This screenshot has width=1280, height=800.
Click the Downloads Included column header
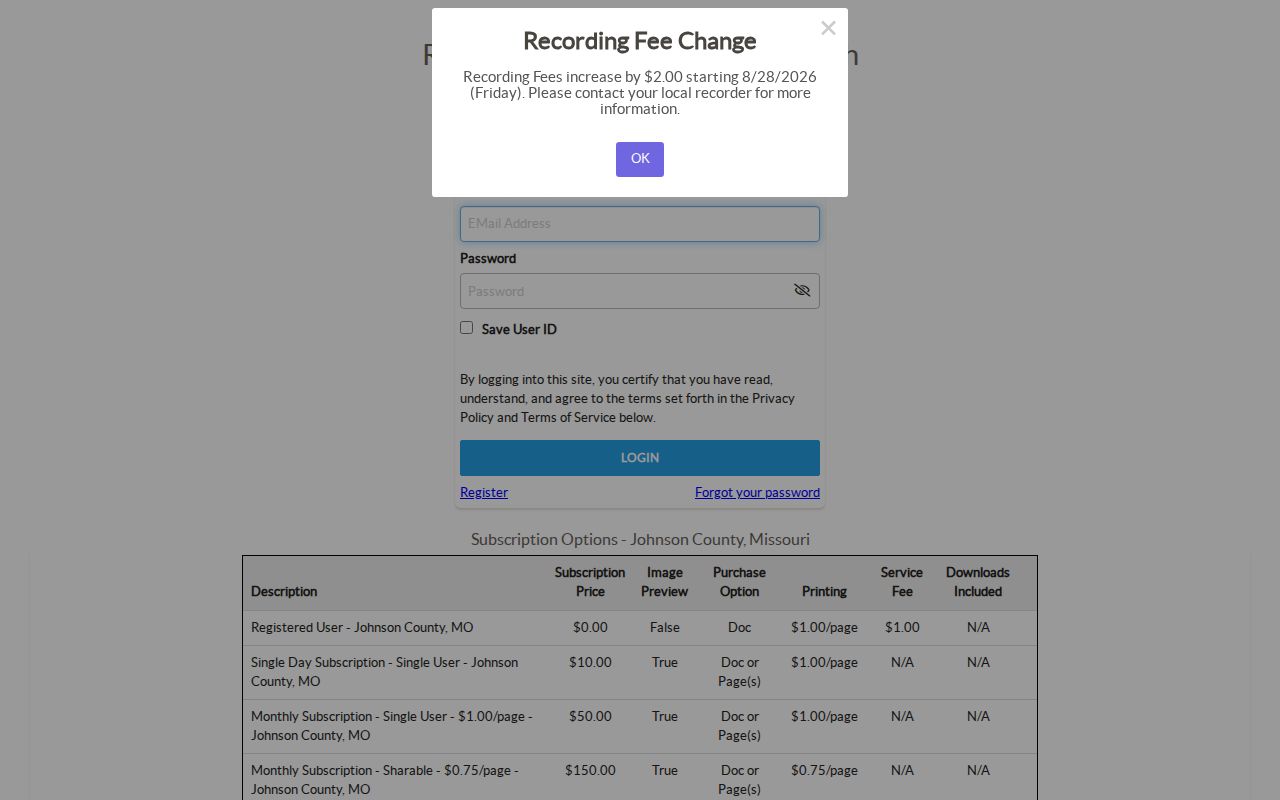pos(978,582)
